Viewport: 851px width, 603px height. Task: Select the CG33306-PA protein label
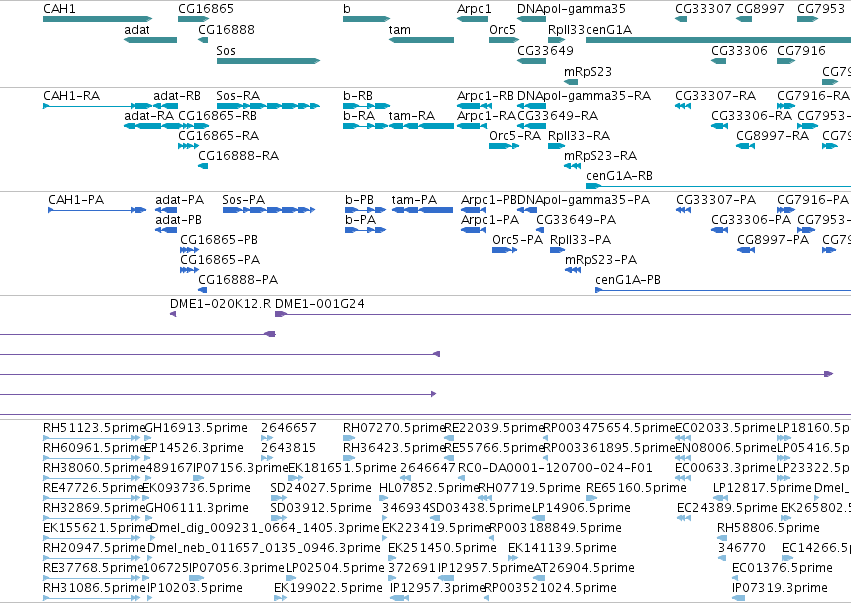tap(751, 220)
